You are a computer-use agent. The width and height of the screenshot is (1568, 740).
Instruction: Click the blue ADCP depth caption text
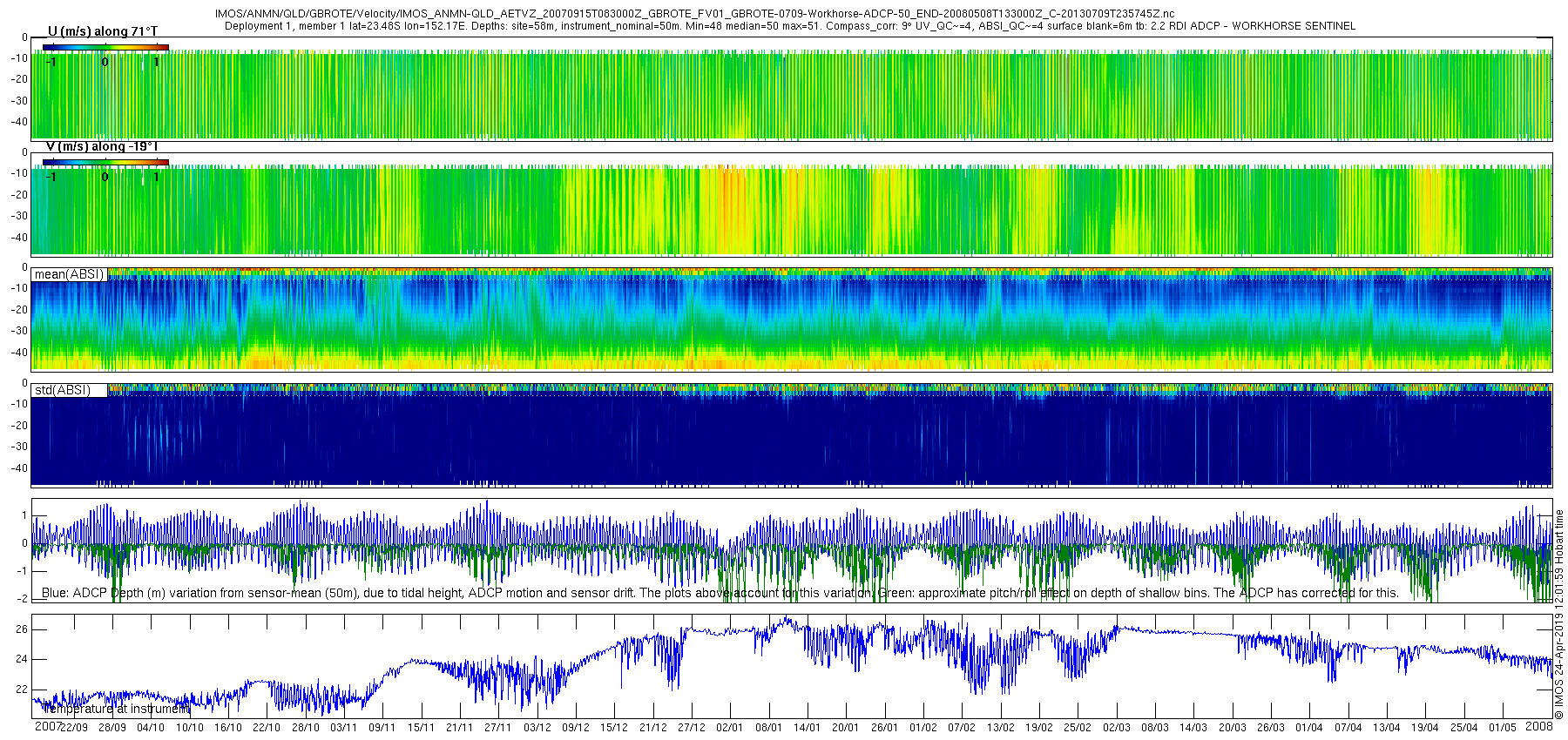tap(720, 593)
